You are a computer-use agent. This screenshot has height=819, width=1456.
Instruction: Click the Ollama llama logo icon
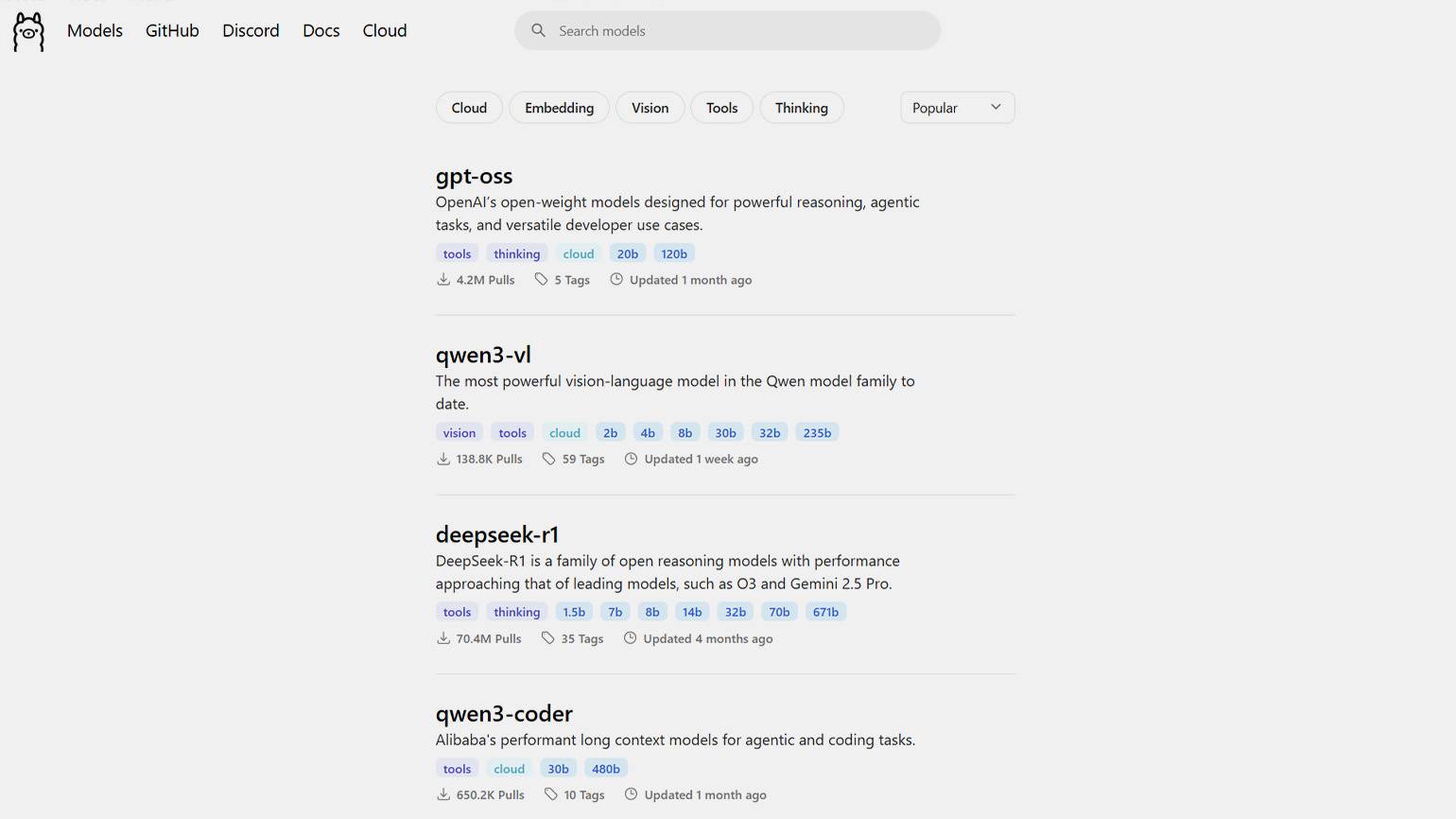(x=28, y=31)
